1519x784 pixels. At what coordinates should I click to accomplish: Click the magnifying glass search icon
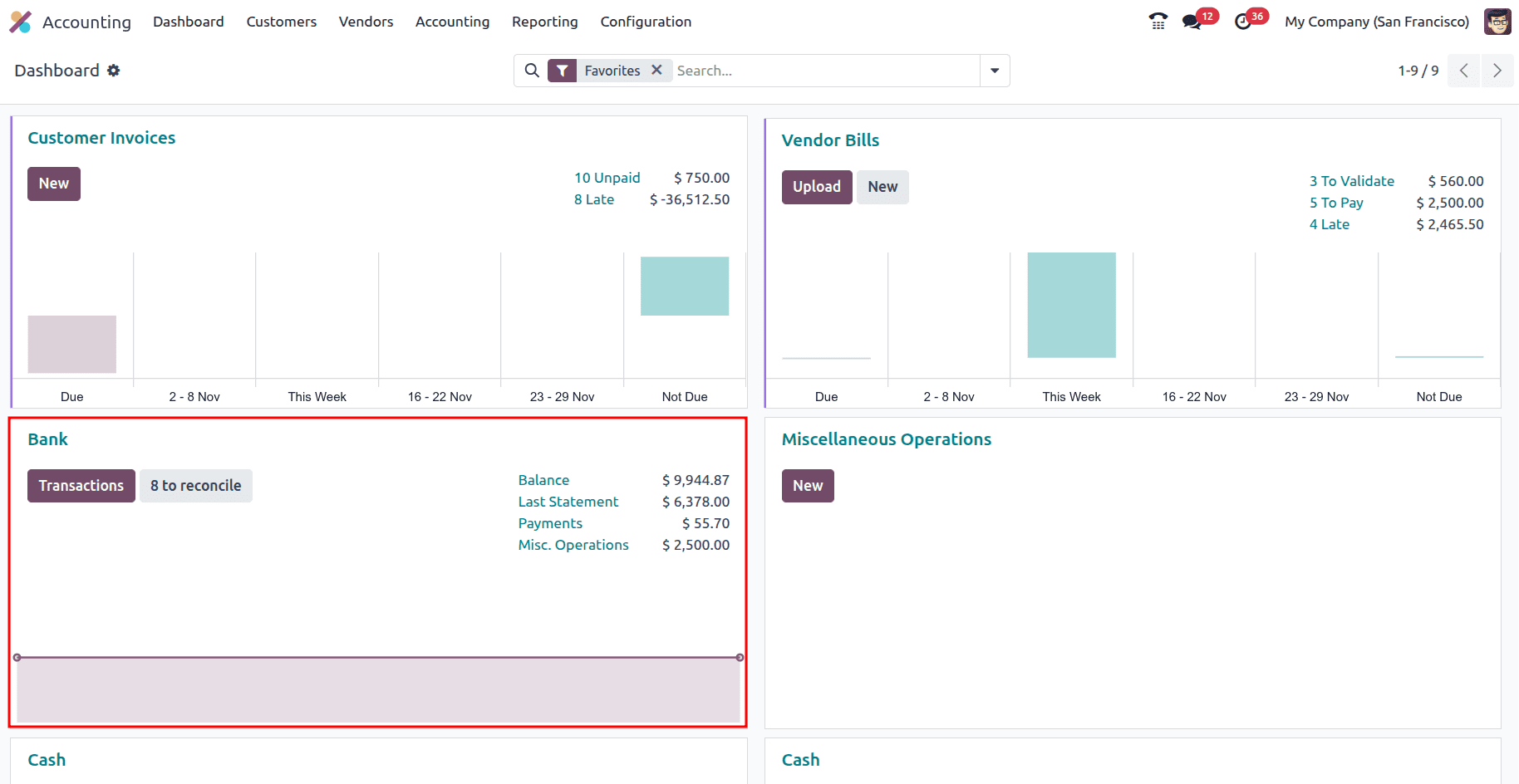click(532, 71)
